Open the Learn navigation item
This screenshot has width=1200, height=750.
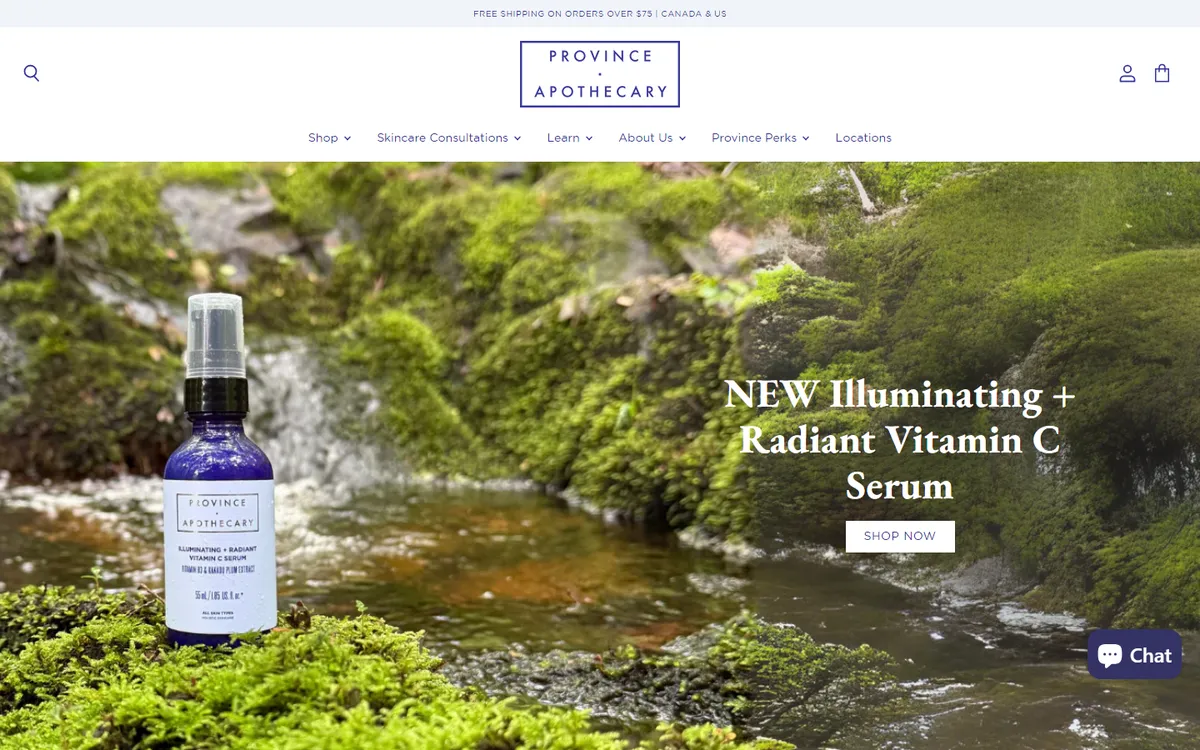click(x=563, y=138)
